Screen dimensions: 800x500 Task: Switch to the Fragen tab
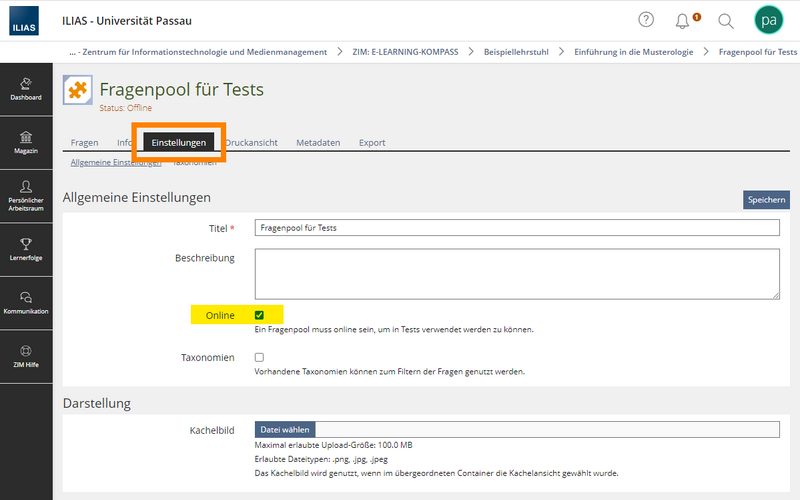click(x=85, y=143)
